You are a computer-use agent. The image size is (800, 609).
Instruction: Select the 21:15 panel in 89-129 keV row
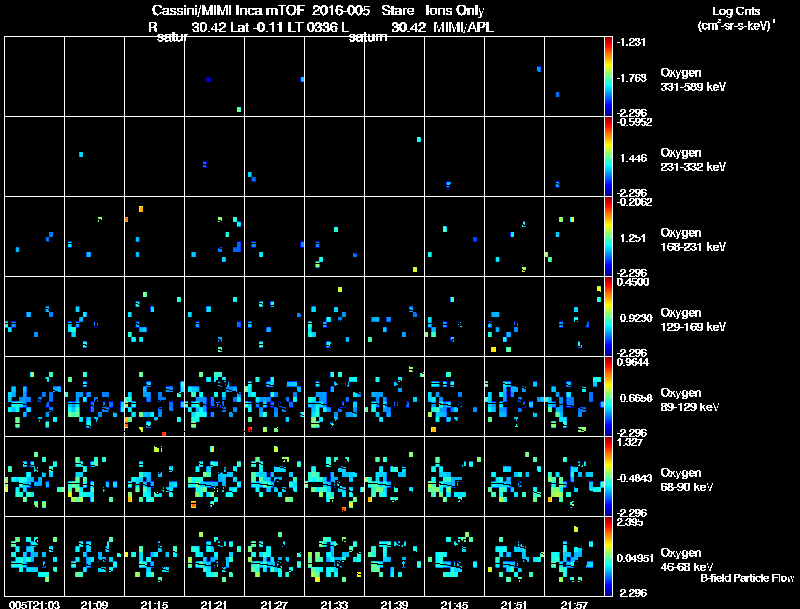pos(155,396)
